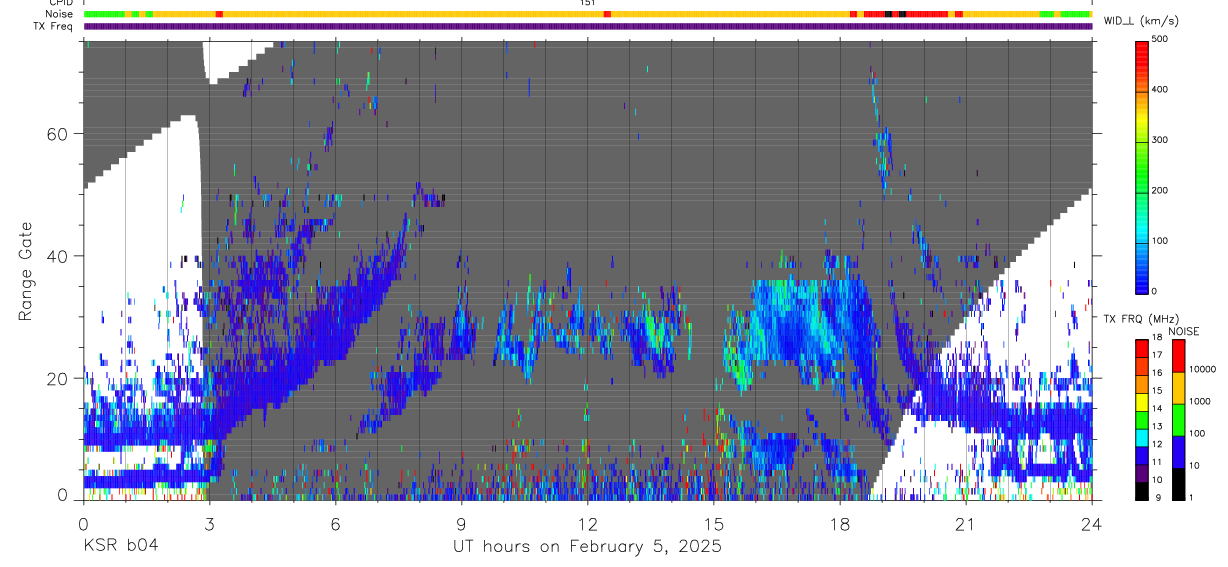Click the red top of width colorbar
The image size is (1228, 567).
[x=1142, y=52]
